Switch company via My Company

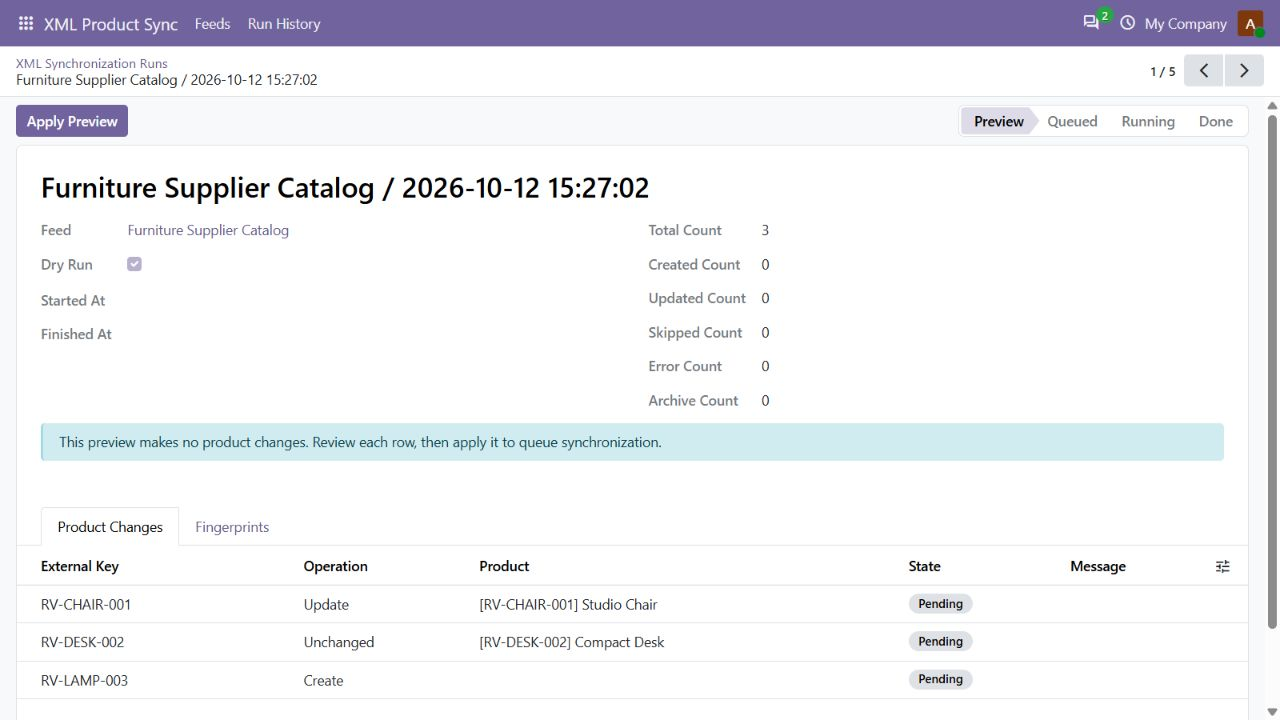click(1185, 23)
